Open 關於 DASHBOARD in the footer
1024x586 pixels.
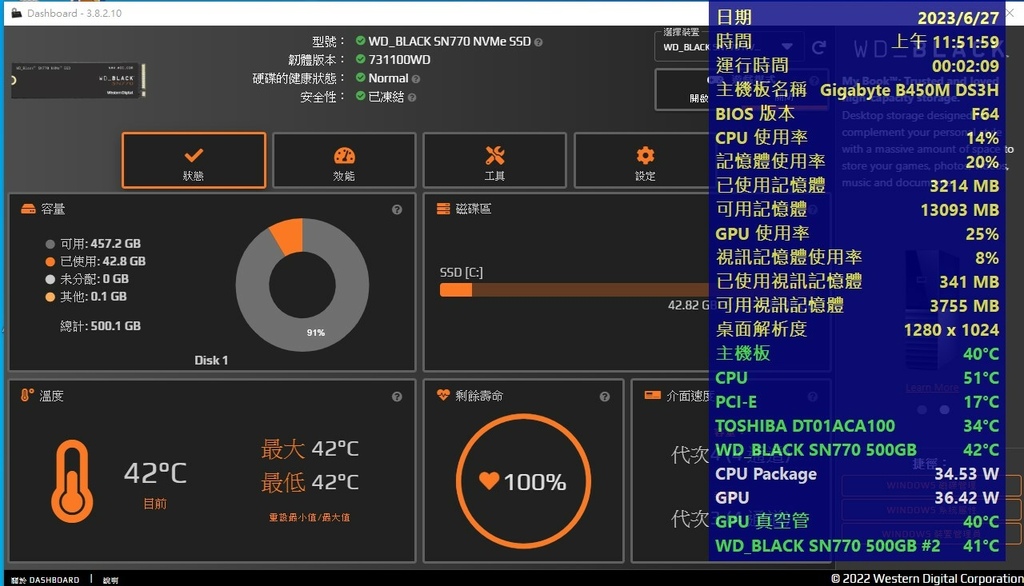pyautogui.click(x=45, y=580)
